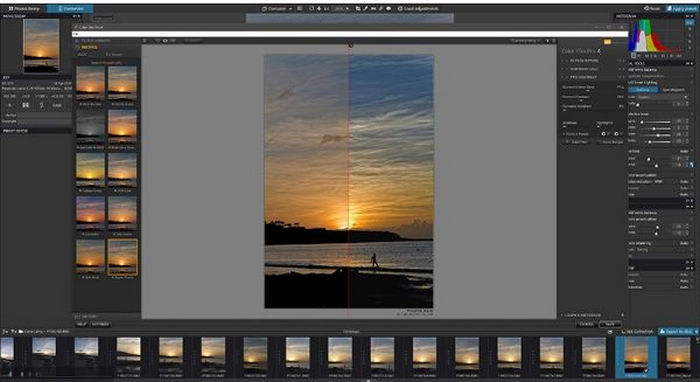
Task: Open the Recipes section in Color Efex Pro
Action: pos(89,47)
